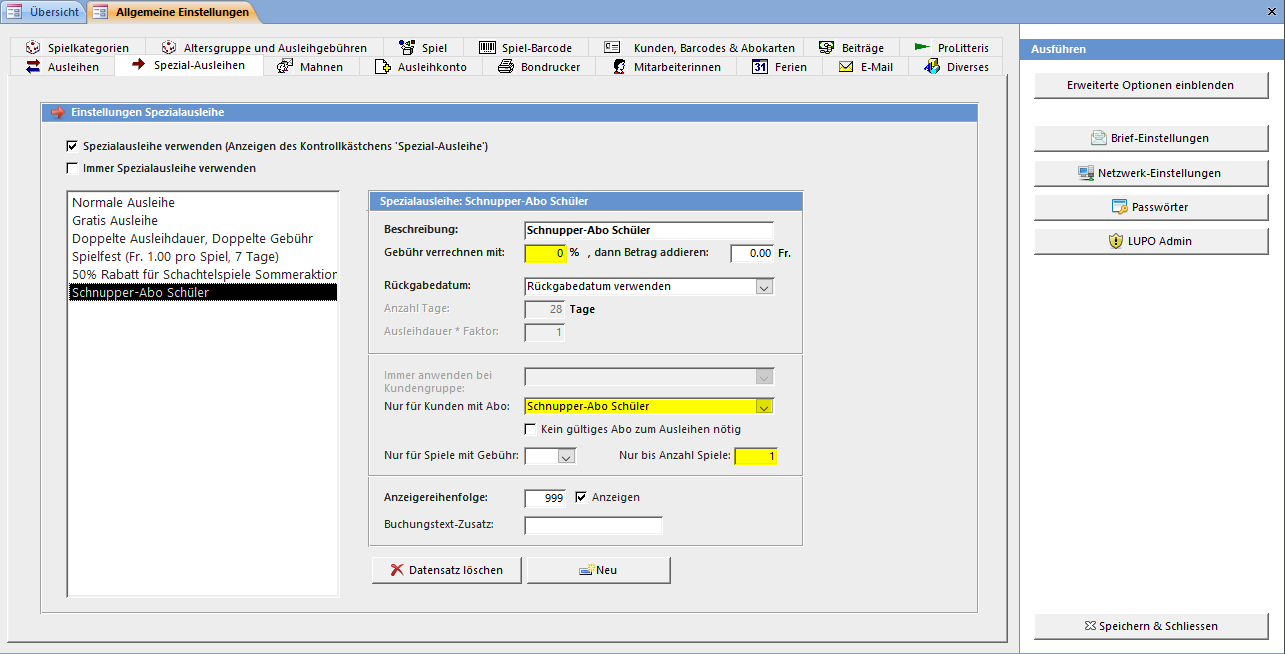Click the dice icon on the Spielkategorien tab

coord(33,47)
